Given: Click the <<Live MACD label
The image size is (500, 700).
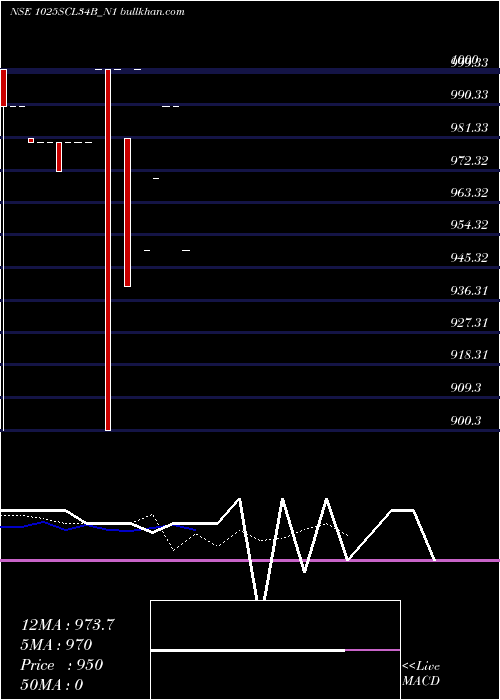Looking at the screenshot, I should click(x=421, y=674).
